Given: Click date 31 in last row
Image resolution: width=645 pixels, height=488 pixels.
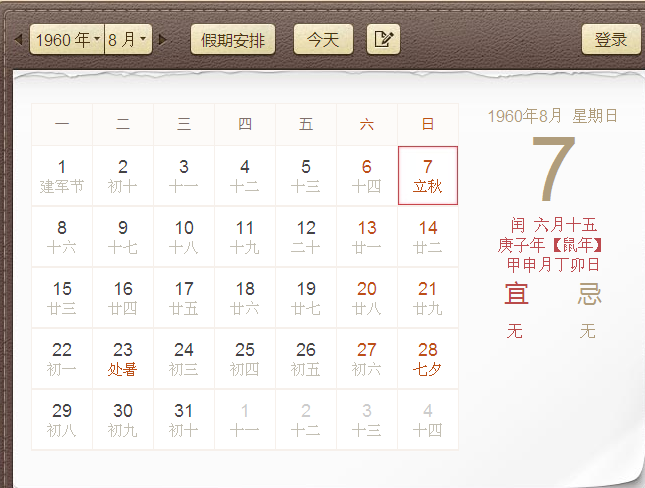Looking at the screenshot, I should point(184,420).
